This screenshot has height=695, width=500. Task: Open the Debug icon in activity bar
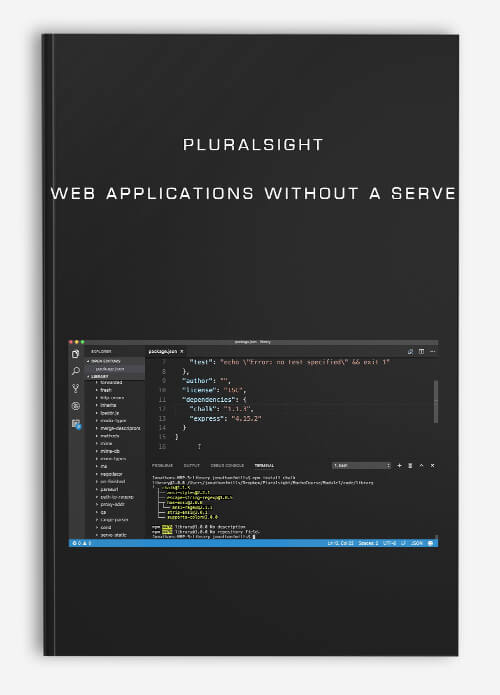(76, 406)
